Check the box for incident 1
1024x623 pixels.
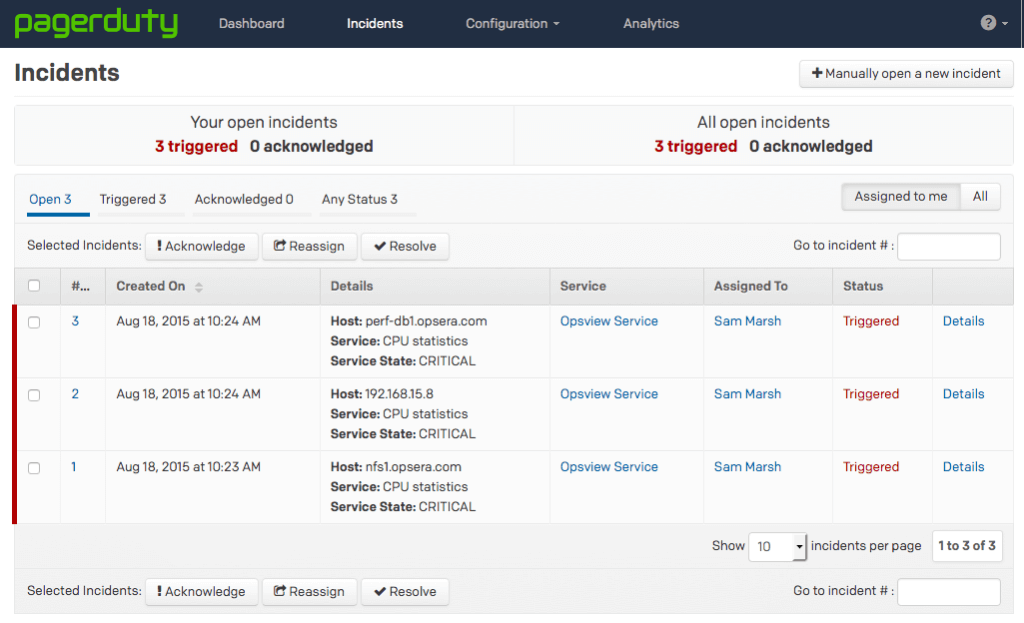point(34,468)
